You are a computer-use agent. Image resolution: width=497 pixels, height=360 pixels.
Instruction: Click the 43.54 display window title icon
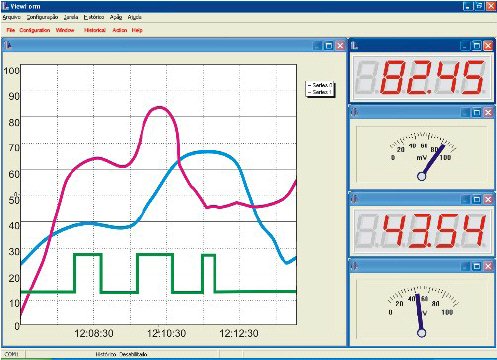(355, 199)
